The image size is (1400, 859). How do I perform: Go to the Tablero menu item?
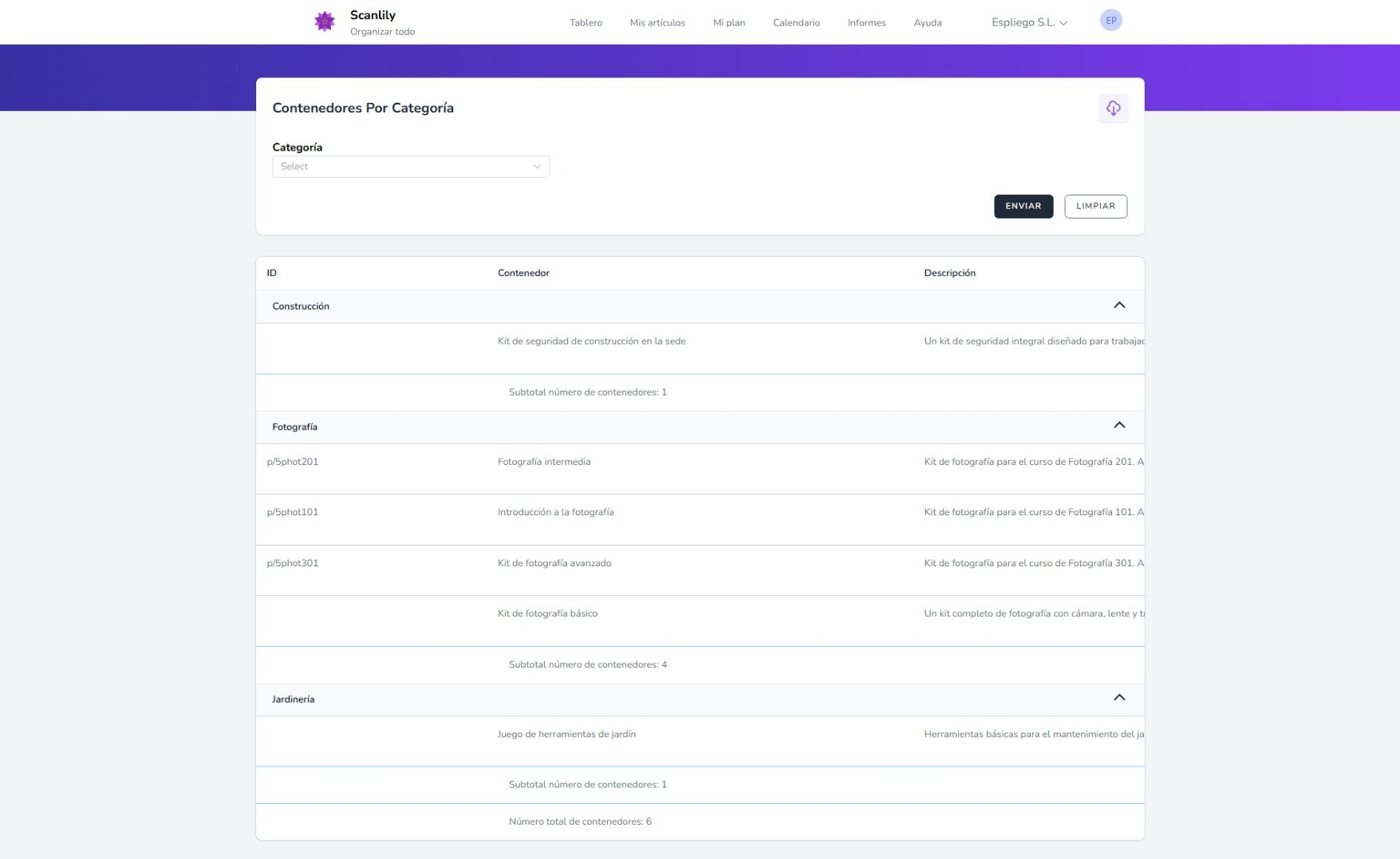586,23
